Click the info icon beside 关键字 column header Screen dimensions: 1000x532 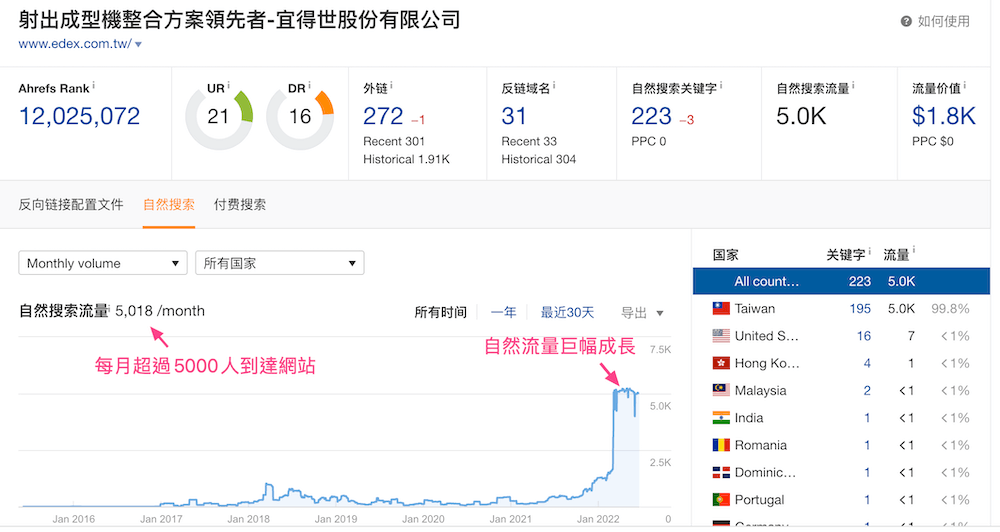pyautogui.click(x=869, y=251)
